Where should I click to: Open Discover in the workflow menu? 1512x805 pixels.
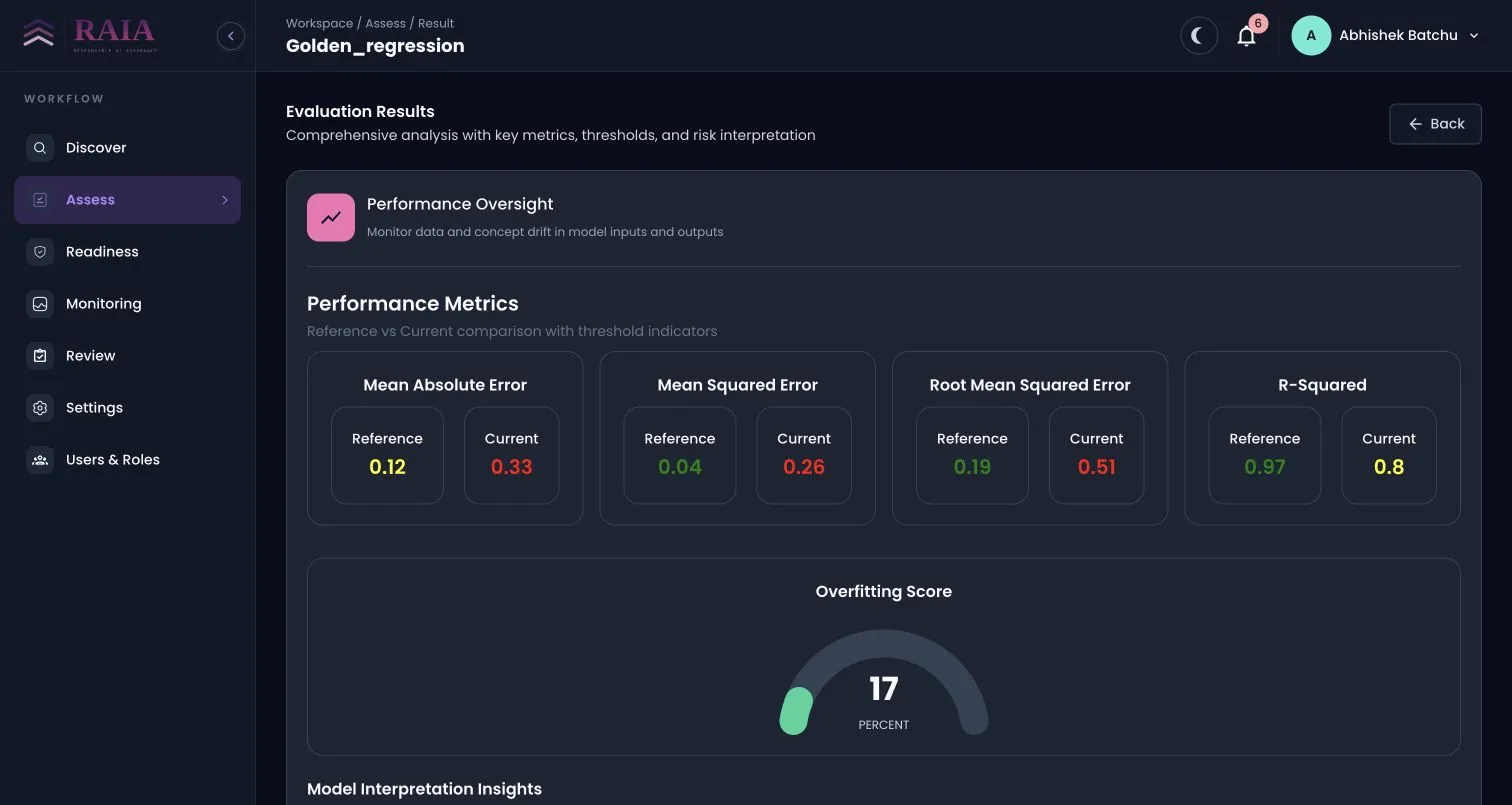pyautogui.click(x=127, y=148)
